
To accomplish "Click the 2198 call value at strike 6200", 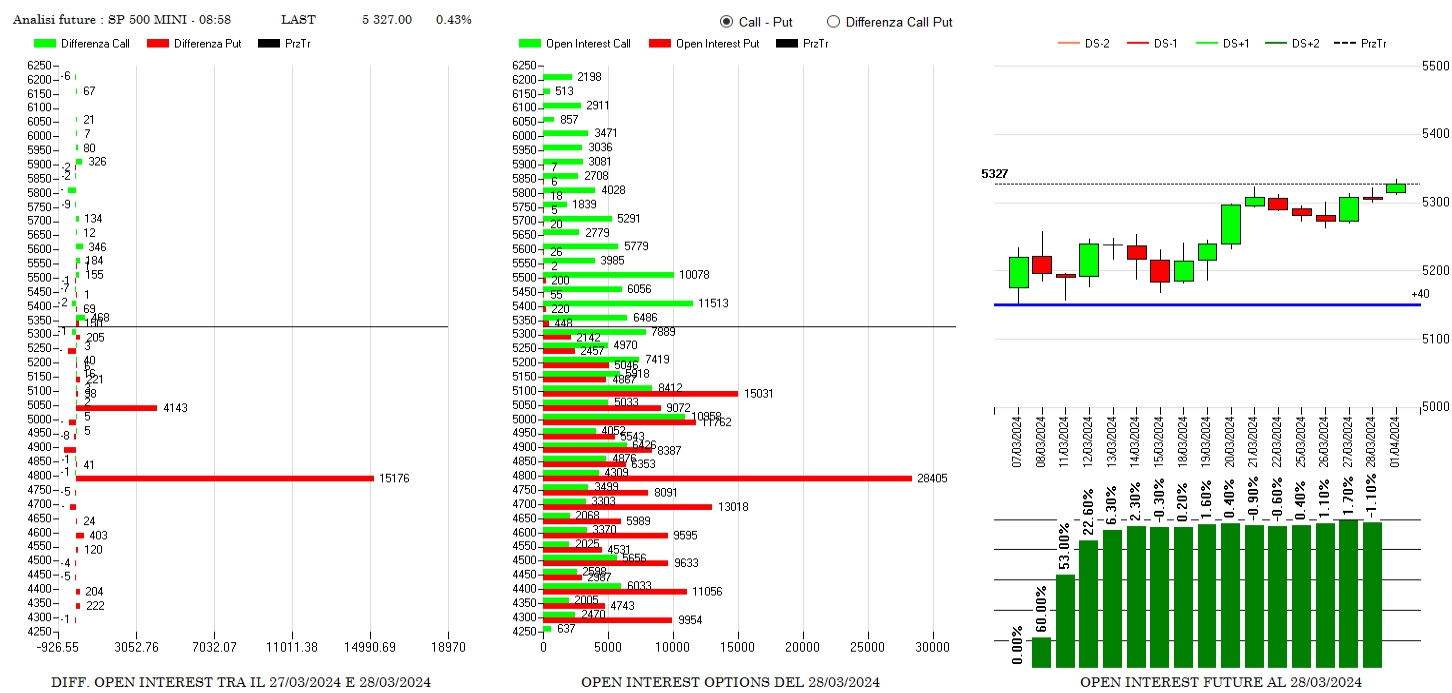I will click(x=589, y=76).
